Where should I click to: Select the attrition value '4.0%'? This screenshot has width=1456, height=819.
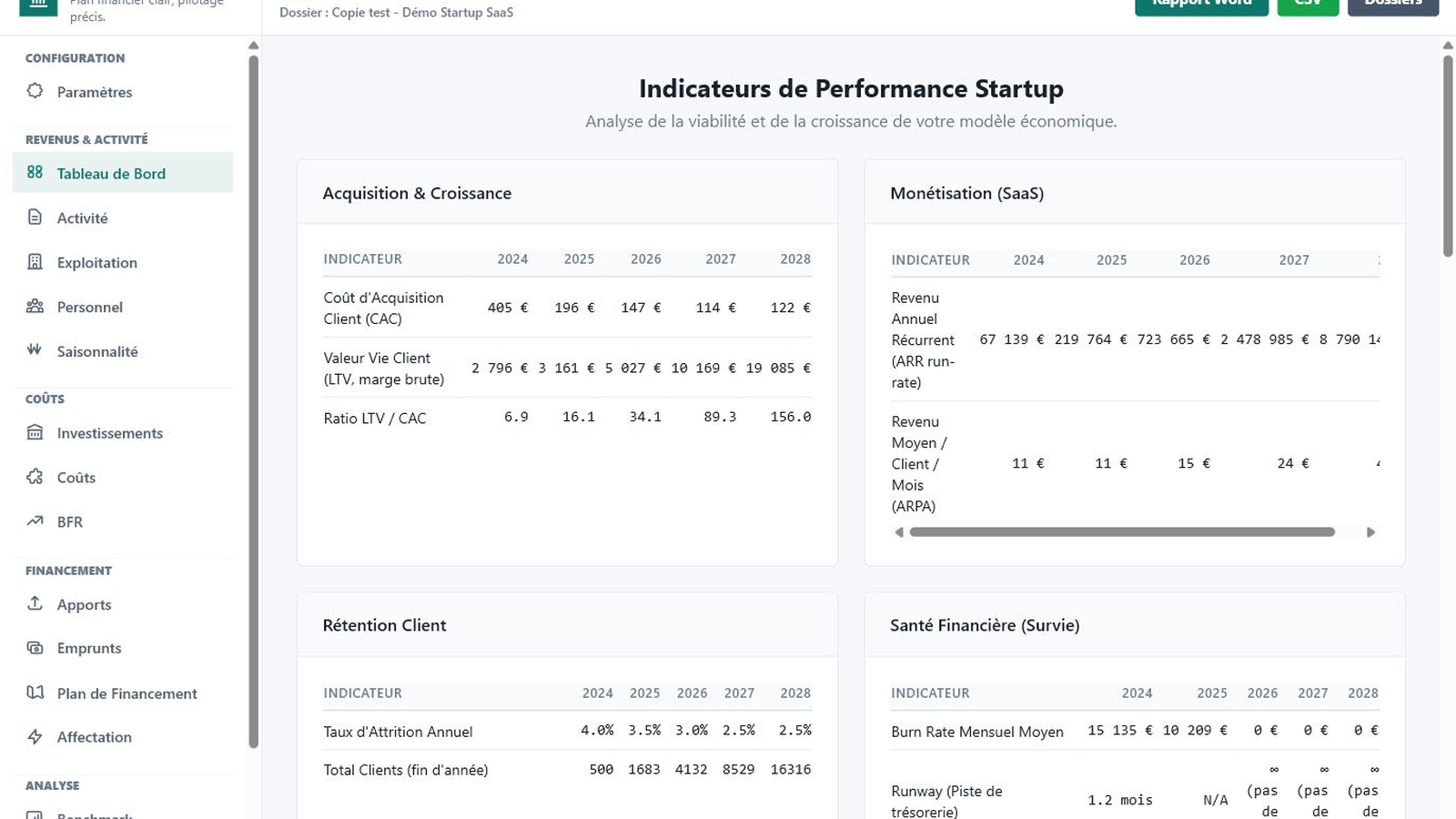[597, 730]
